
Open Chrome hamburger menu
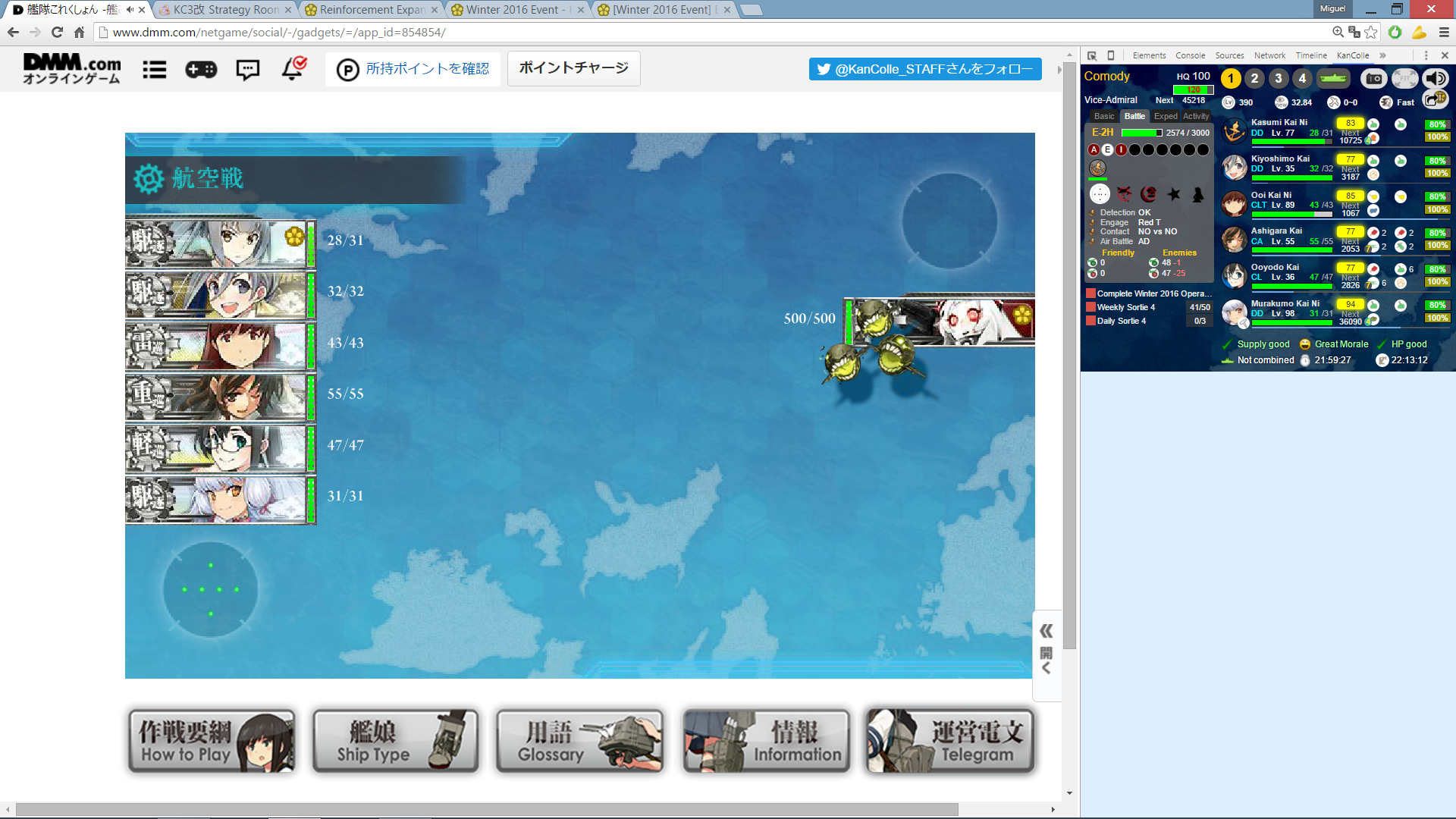point(1444,33)
